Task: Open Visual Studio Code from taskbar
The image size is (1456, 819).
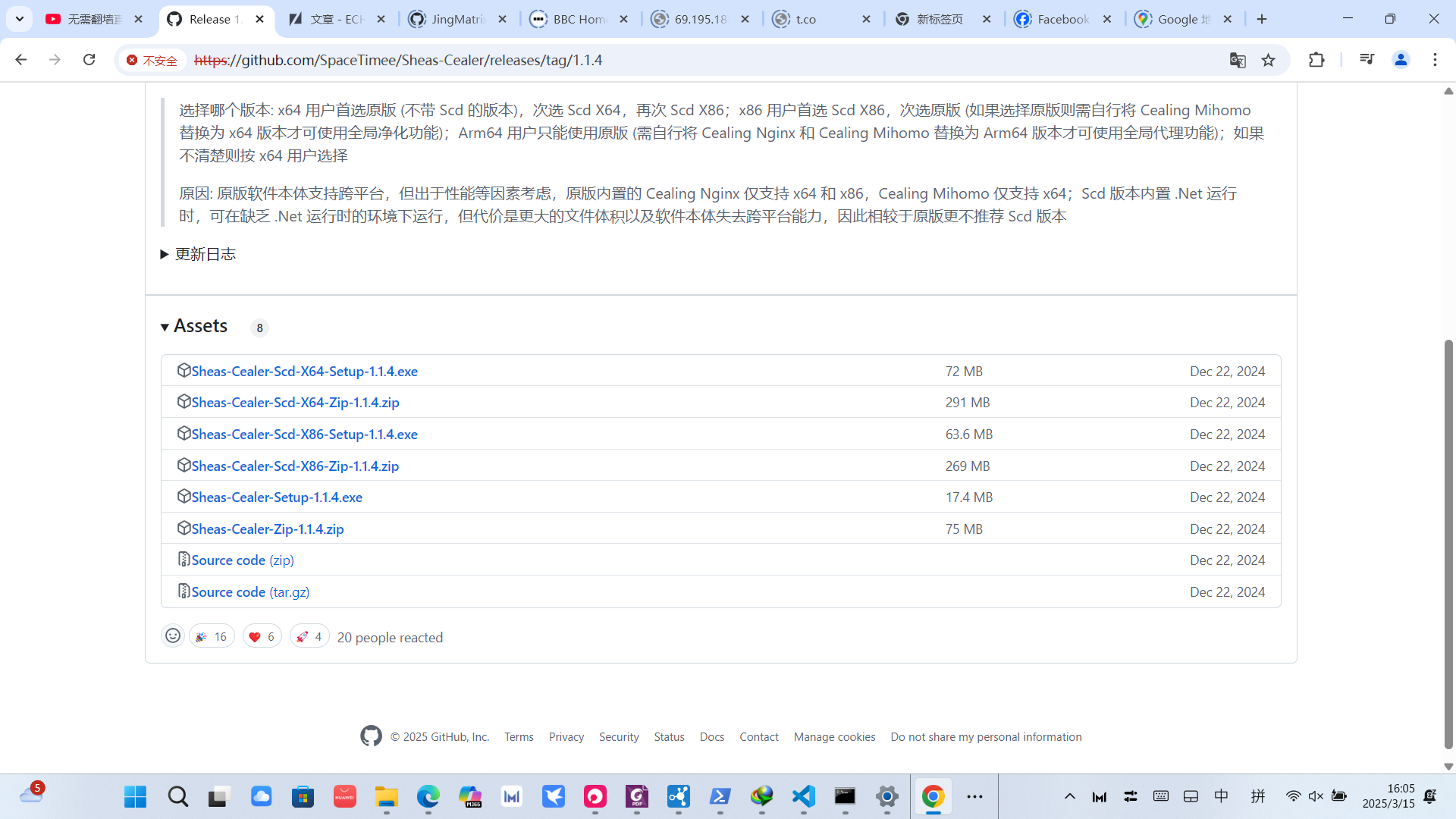Action: click(803, 796)
